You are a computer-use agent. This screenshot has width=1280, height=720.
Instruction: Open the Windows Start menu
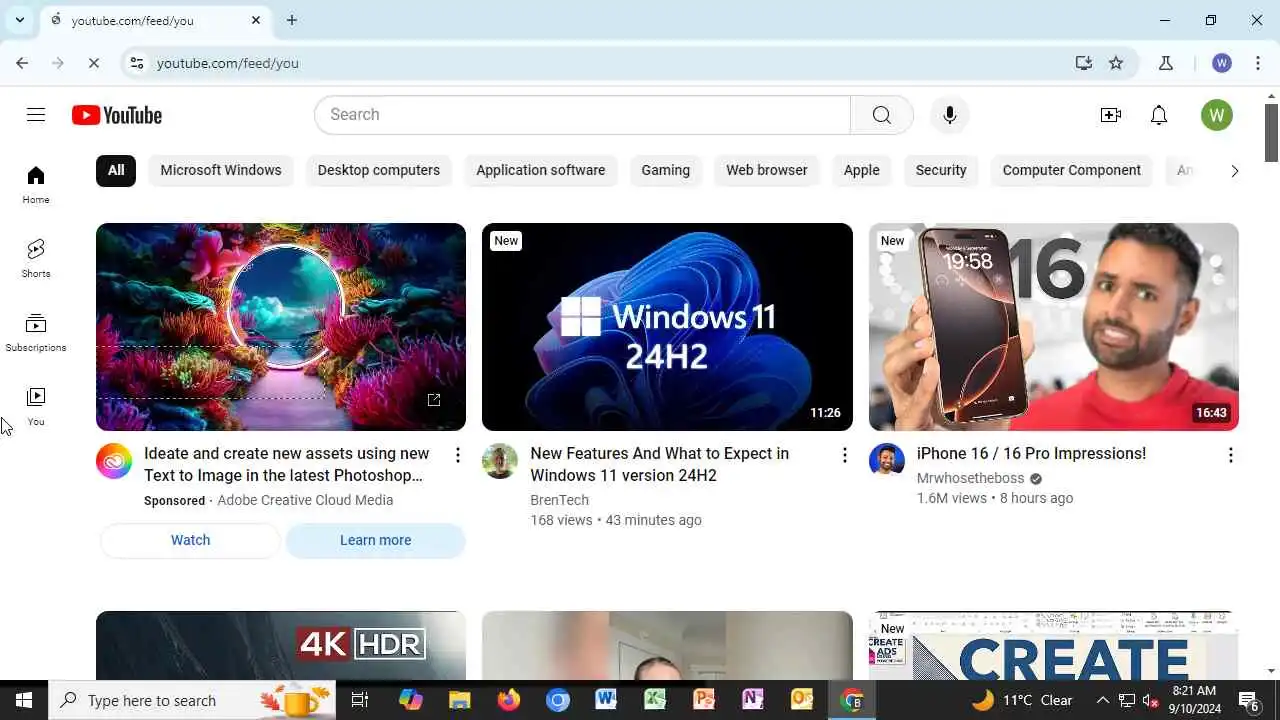click(24, 700)
